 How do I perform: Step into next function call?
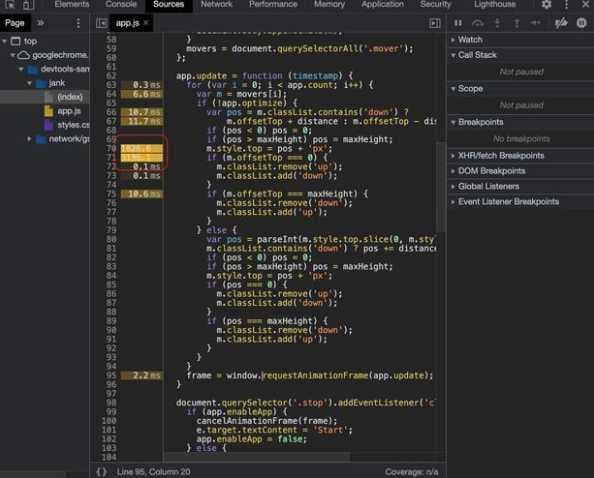497,23
